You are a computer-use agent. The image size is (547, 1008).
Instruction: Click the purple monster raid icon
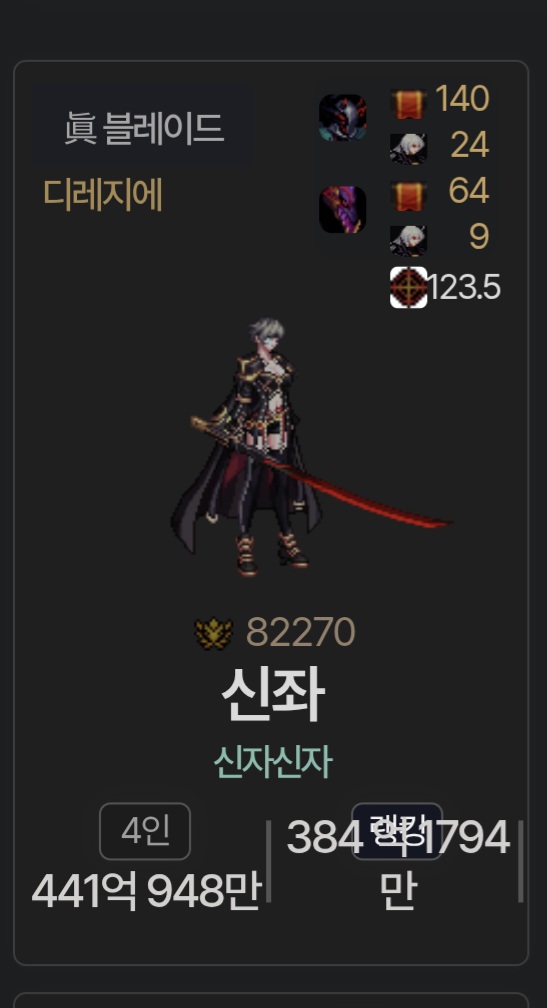pos(343,210)
